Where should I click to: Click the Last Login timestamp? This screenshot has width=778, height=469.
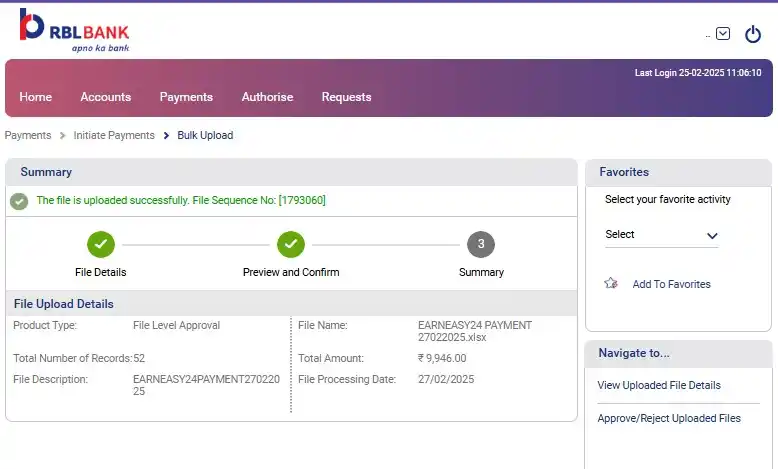[698, 72]
